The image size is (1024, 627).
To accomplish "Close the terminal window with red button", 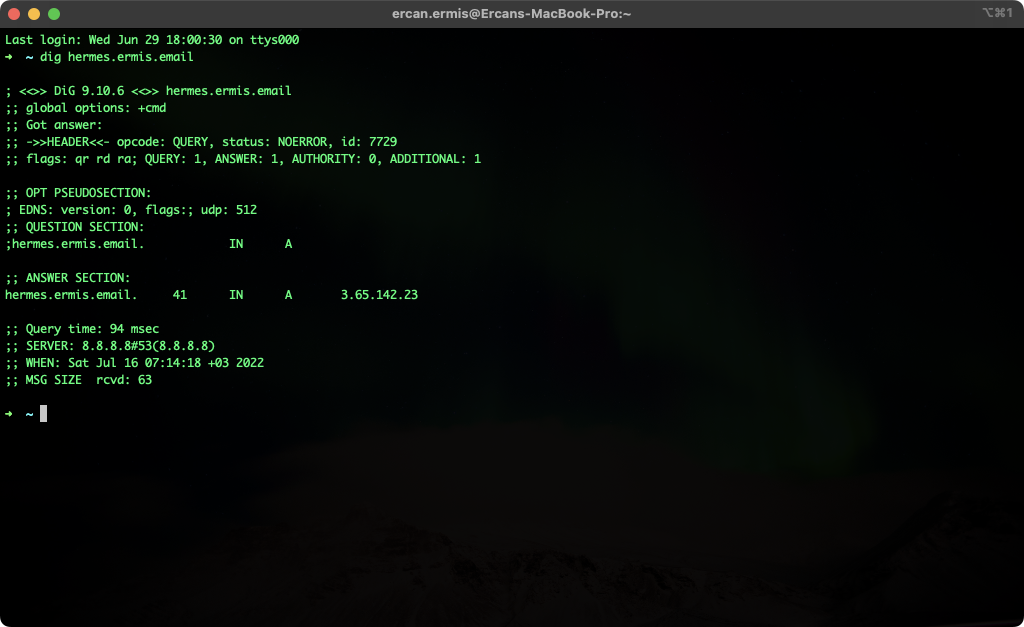I will pos(14,14).
